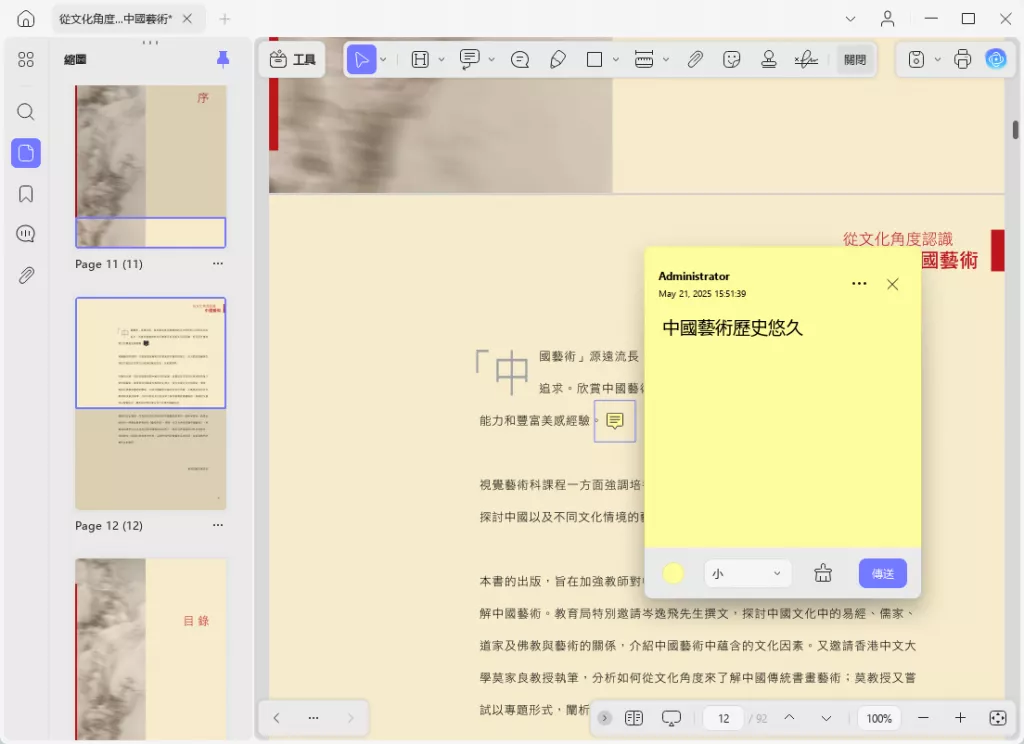Open the signature tool
Image resolution: width=1024 pixels, height=744 pixels.
point(806,60)
